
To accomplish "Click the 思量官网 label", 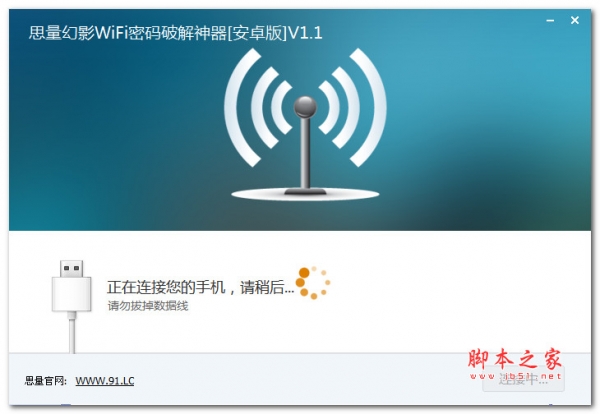I will [x=46, y=381].
